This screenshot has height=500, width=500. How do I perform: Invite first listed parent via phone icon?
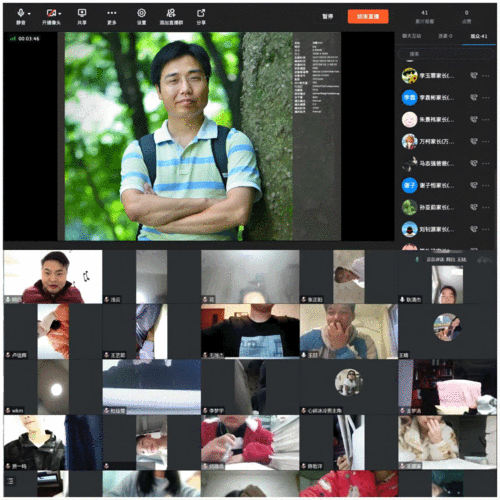coord(474,75)
